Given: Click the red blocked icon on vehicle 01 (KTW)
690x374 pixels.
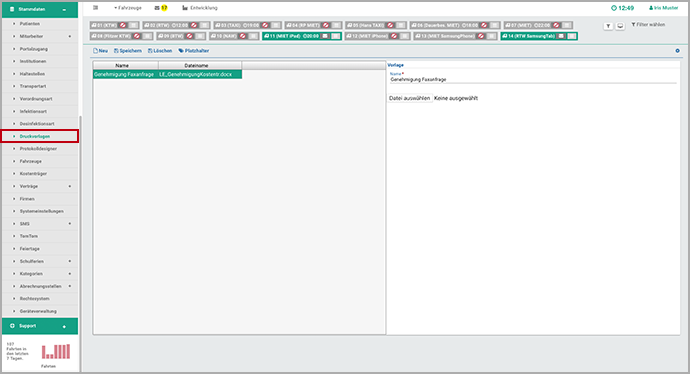Looking at the screenshot, I should (123, 26).
